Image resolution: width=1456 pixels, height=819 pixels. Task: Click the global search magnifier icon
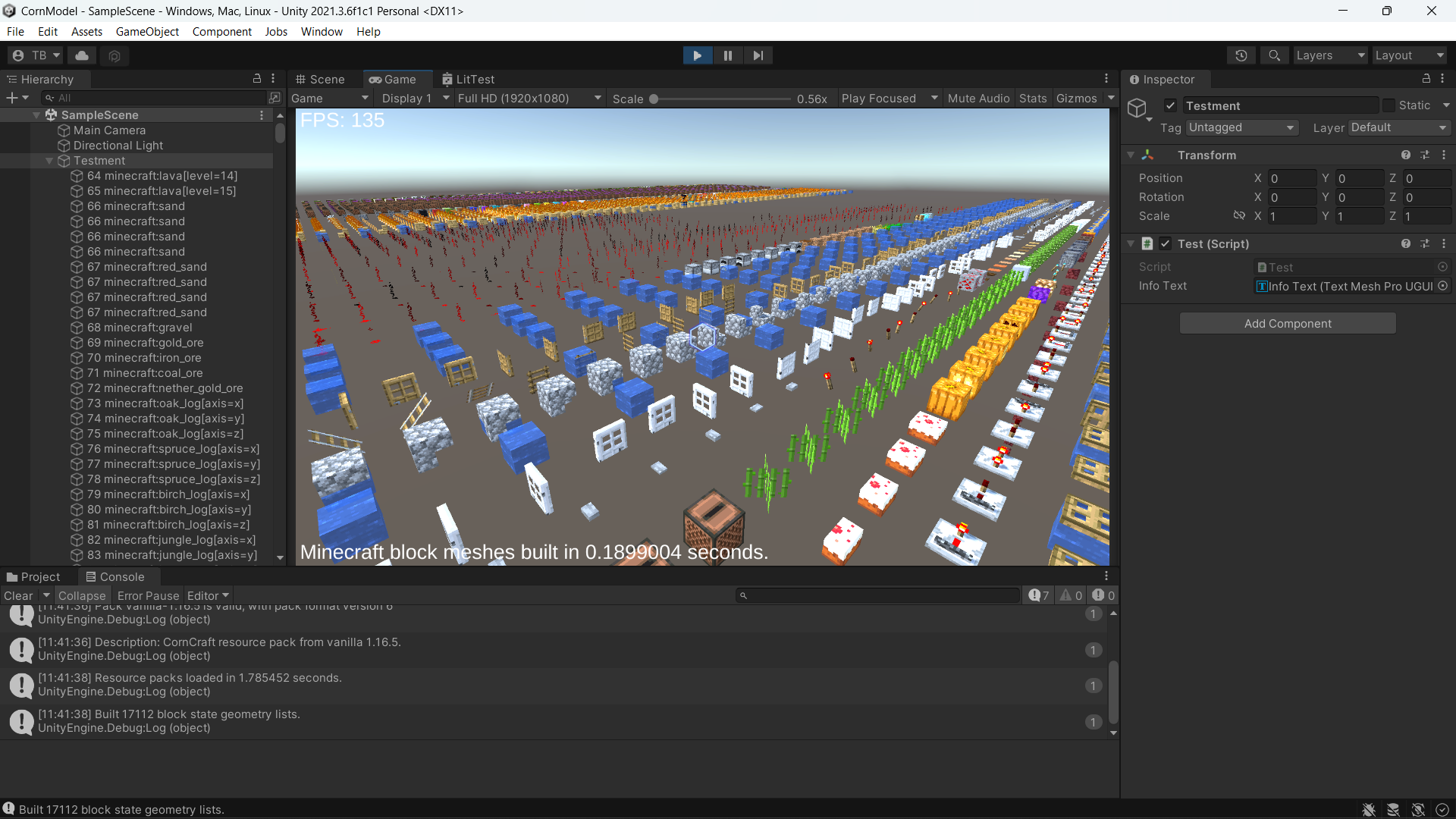point(1274,55)
